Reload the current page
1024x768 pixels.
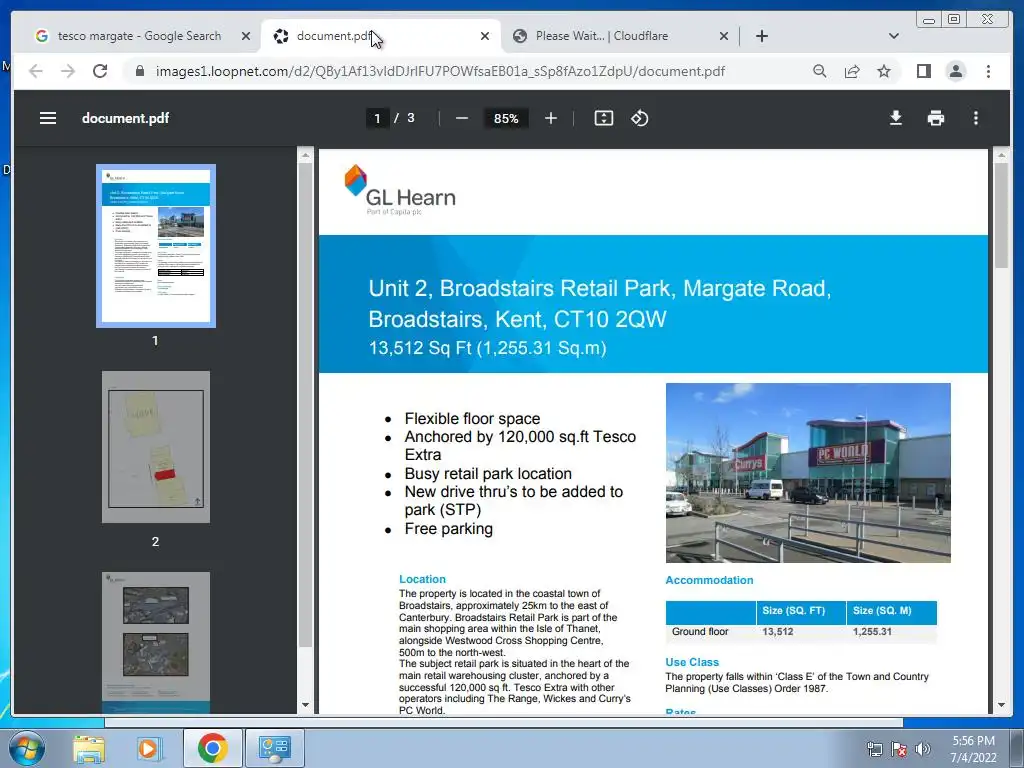(100, 71)
